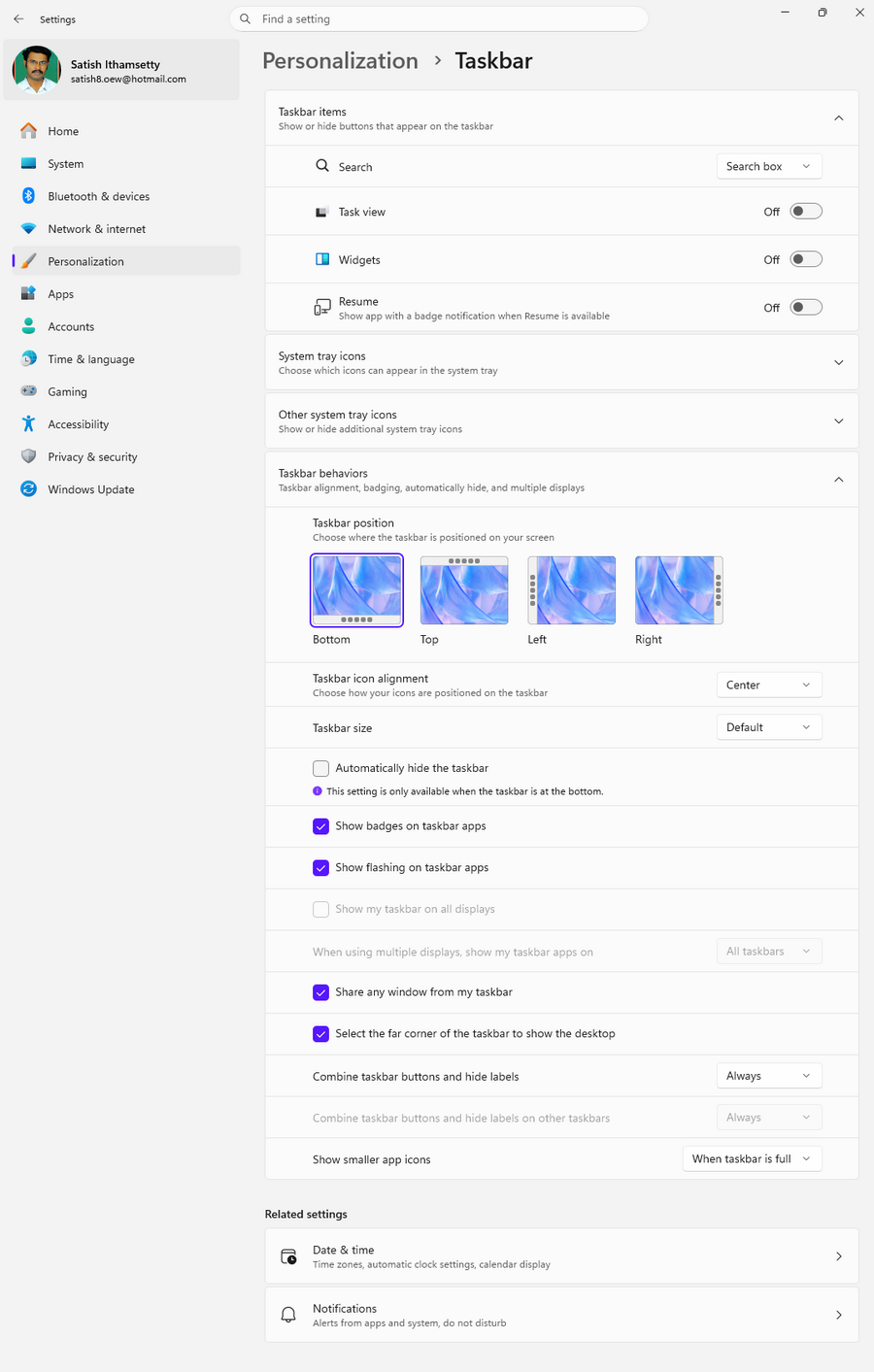
Task: Select Right taskbar position thumbnail
Action: click(x=679, y=590)
